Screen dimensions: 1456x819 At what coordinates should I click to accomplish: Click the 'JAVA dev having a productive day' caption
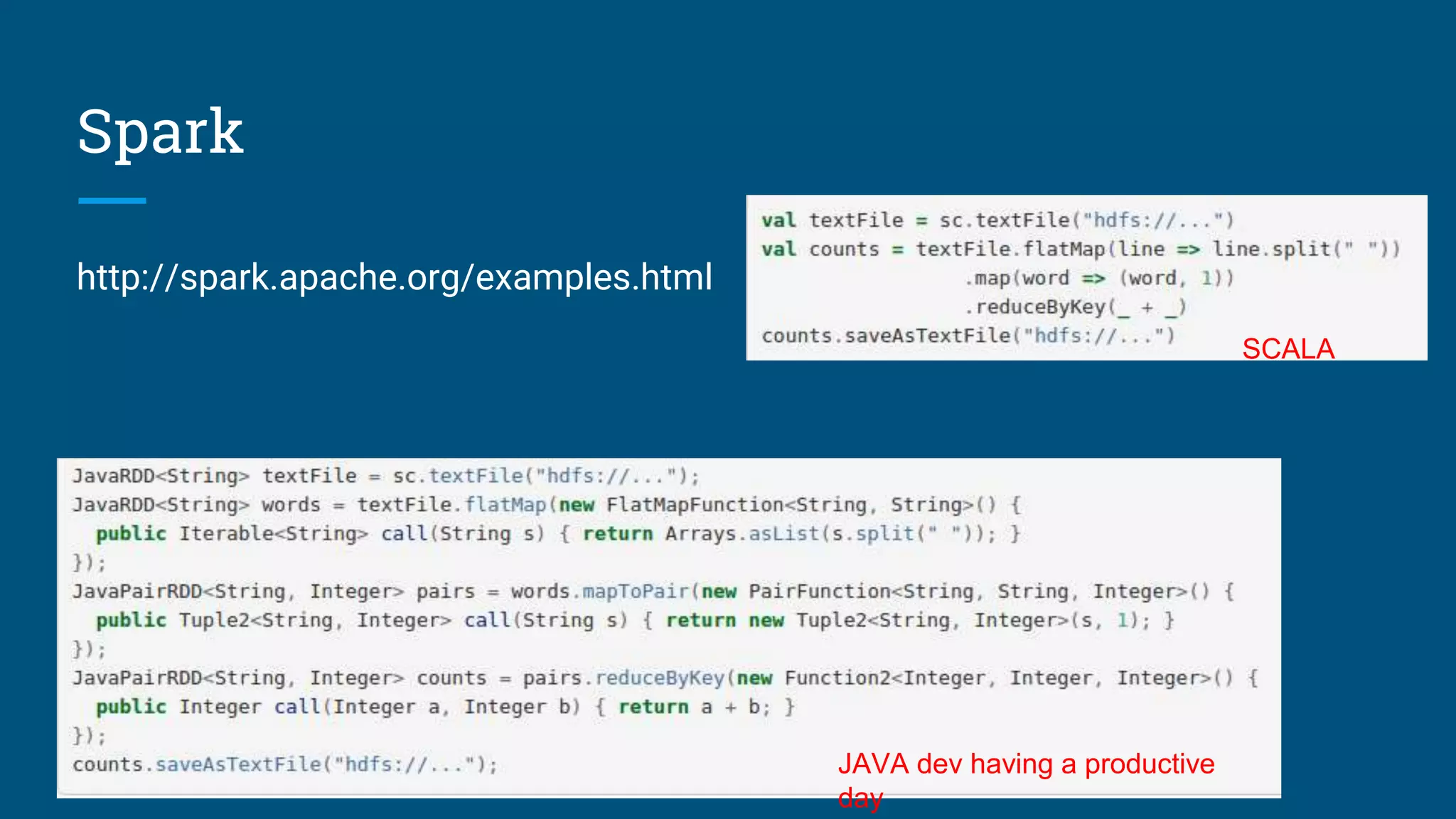(x=1026, y=780)
